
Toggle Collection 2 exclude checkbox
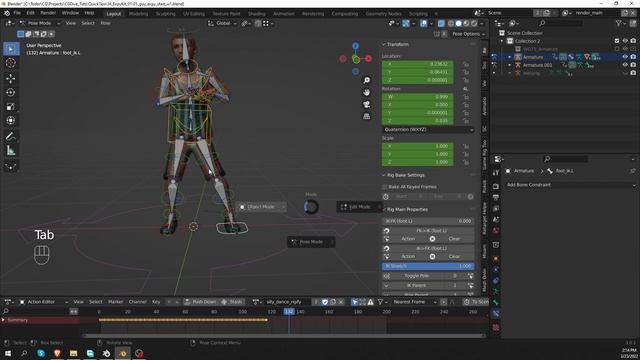pos(617,41)
